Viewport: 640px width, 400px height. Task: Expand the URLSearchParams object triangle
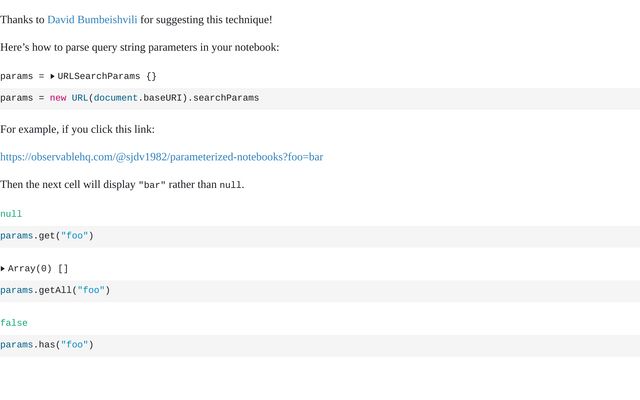click(52, 76)
